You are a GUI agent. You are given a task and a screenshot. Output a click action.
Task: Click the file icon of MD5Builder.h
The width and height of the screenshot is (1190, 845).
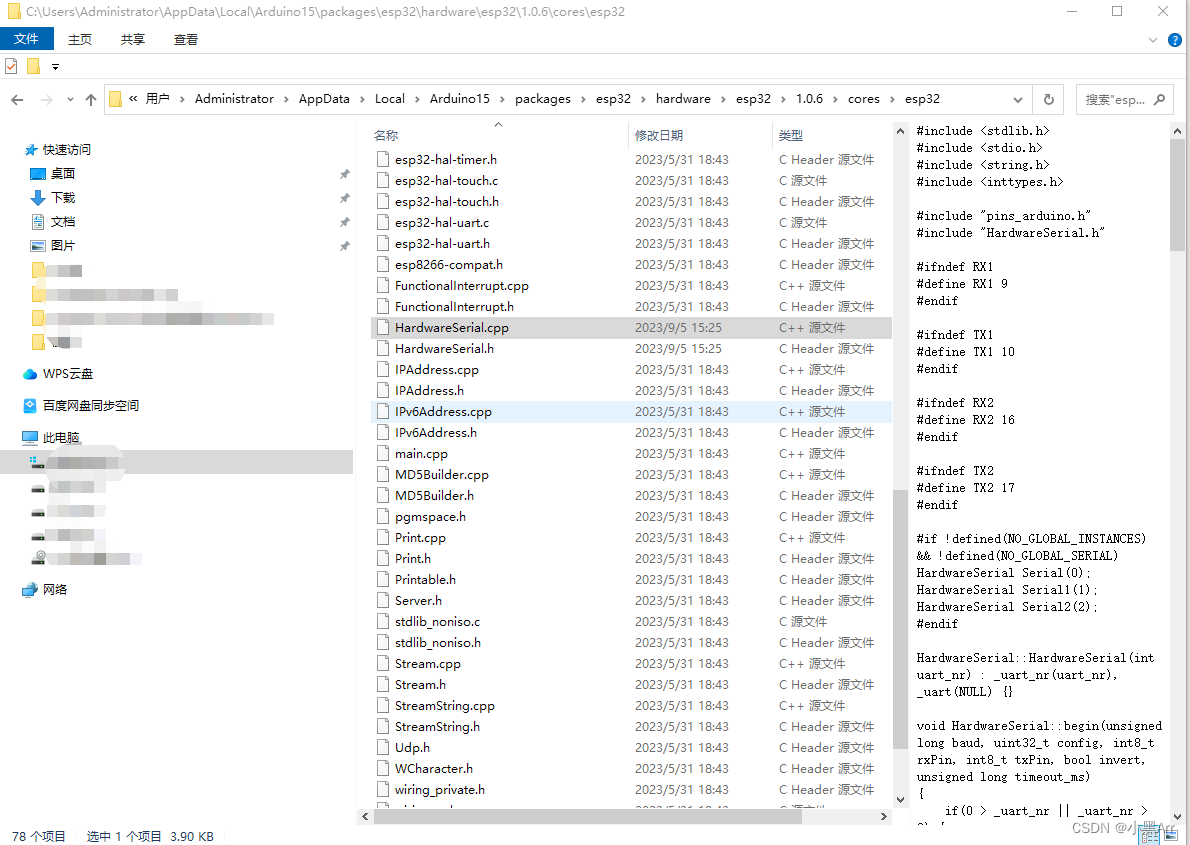(x=383, y=495)
